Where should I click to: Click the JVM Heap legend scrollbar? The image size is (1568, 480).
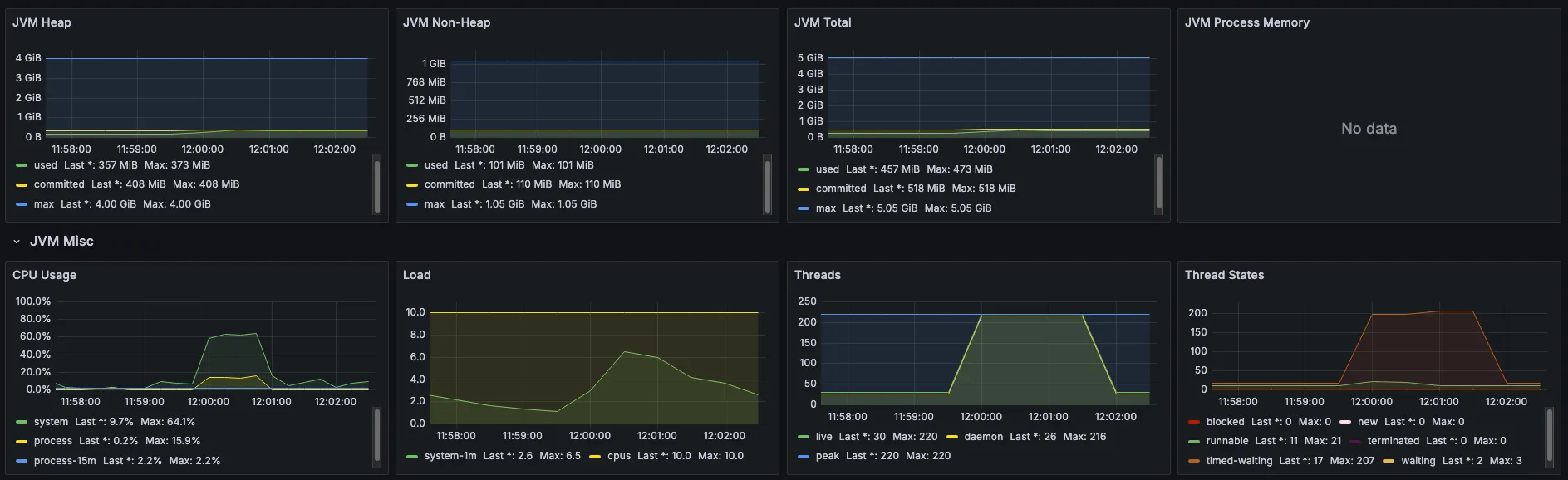(x=377, y=184)
